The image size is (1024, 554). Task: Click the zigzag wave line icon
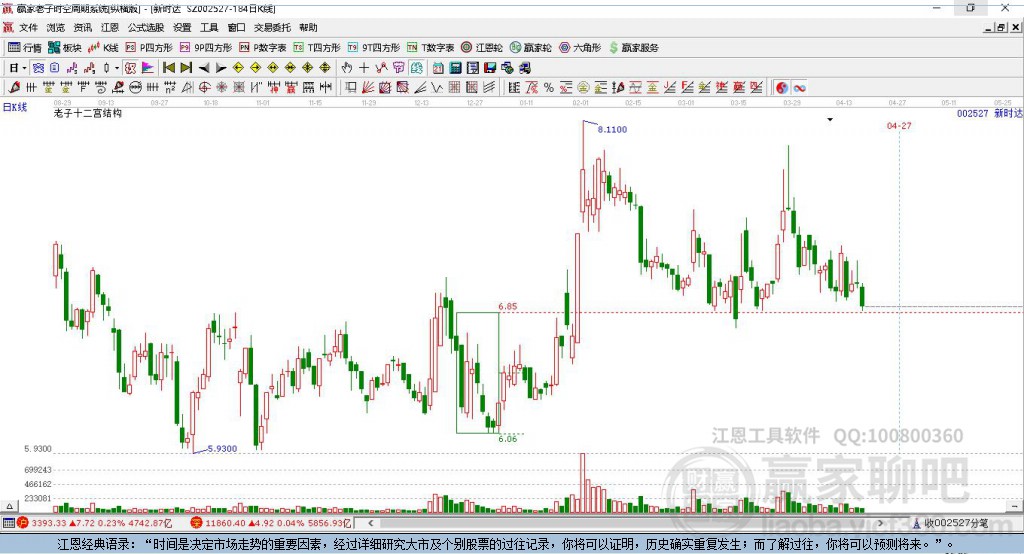click(436, 87)
